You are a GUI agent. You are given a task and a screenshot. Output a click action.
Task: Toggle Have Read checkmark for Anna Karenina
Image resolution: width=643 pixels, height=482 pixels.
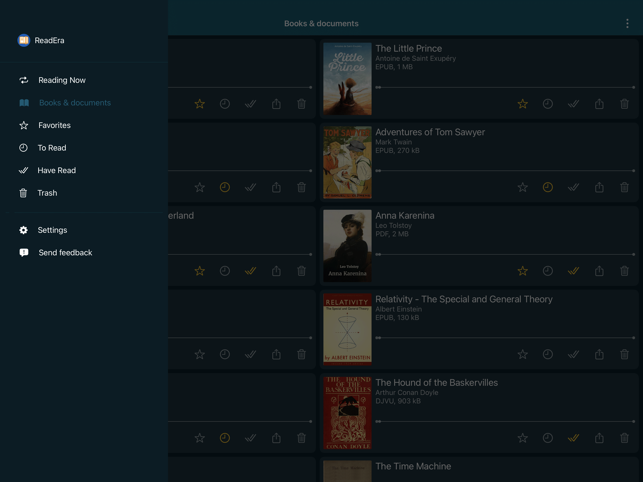pos(573,271)
